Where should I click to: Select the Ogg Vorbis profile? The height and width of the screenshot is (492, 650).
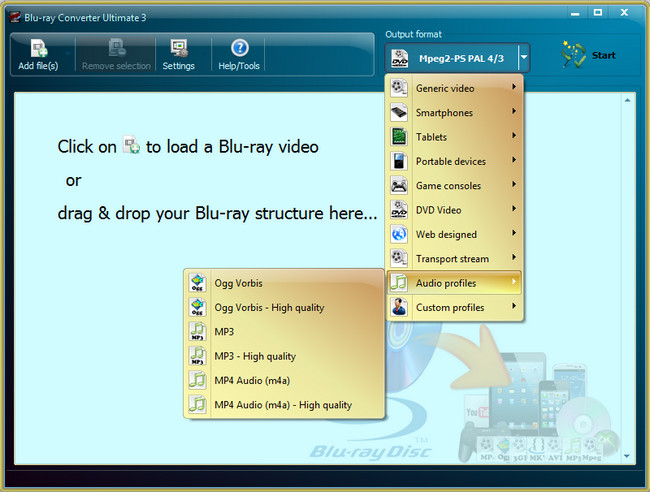(x=284, y=283)
